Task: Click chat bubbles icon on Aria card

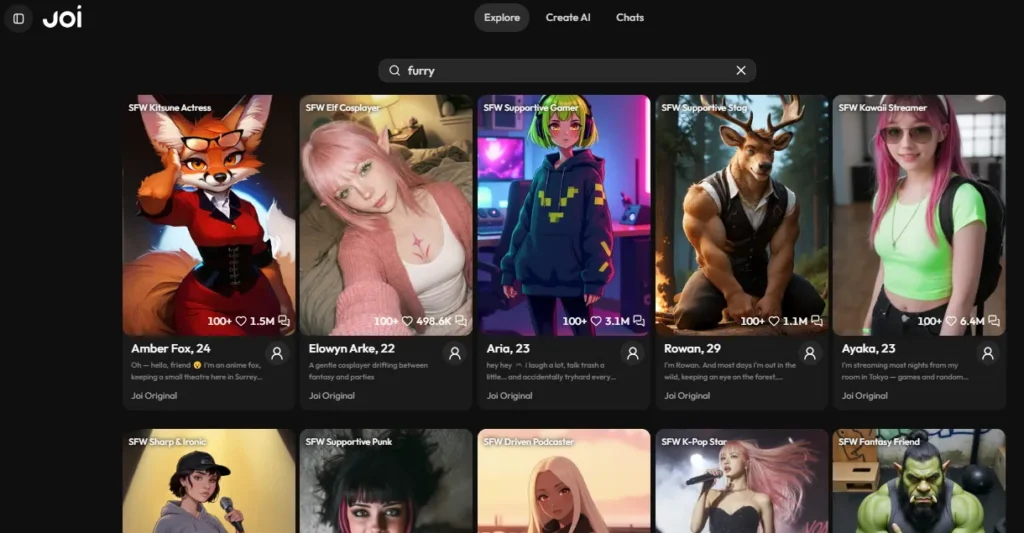Action: [x=639, y=321]
